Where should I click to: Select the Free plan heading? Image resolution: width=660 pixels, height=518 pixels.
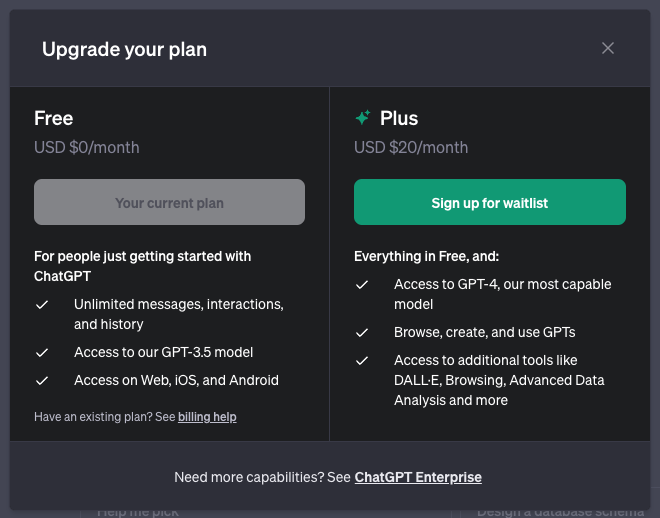click(x=54, y=118)
